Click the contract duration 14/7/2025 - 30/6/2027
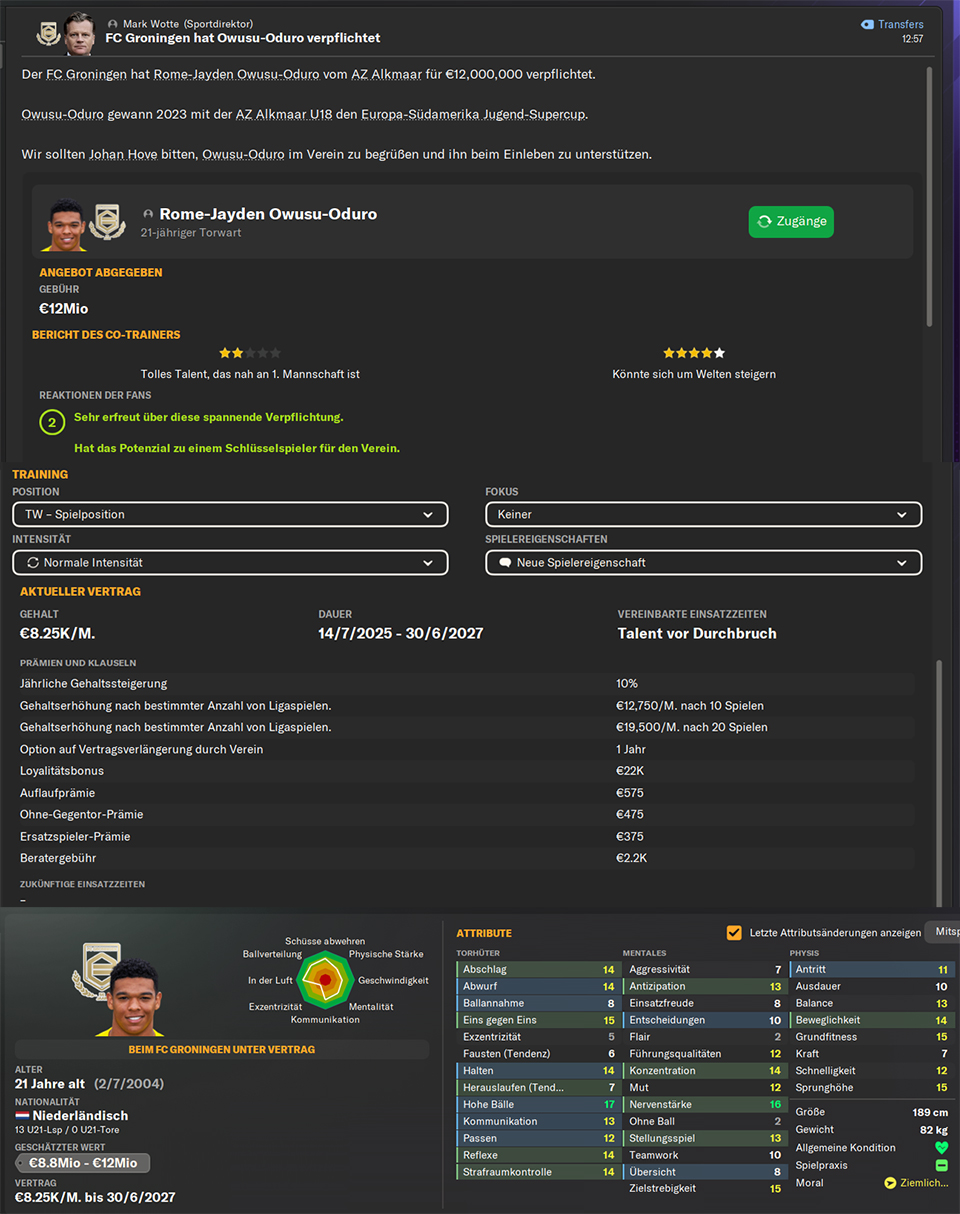The image size is (960, 1214). (399, 633)
